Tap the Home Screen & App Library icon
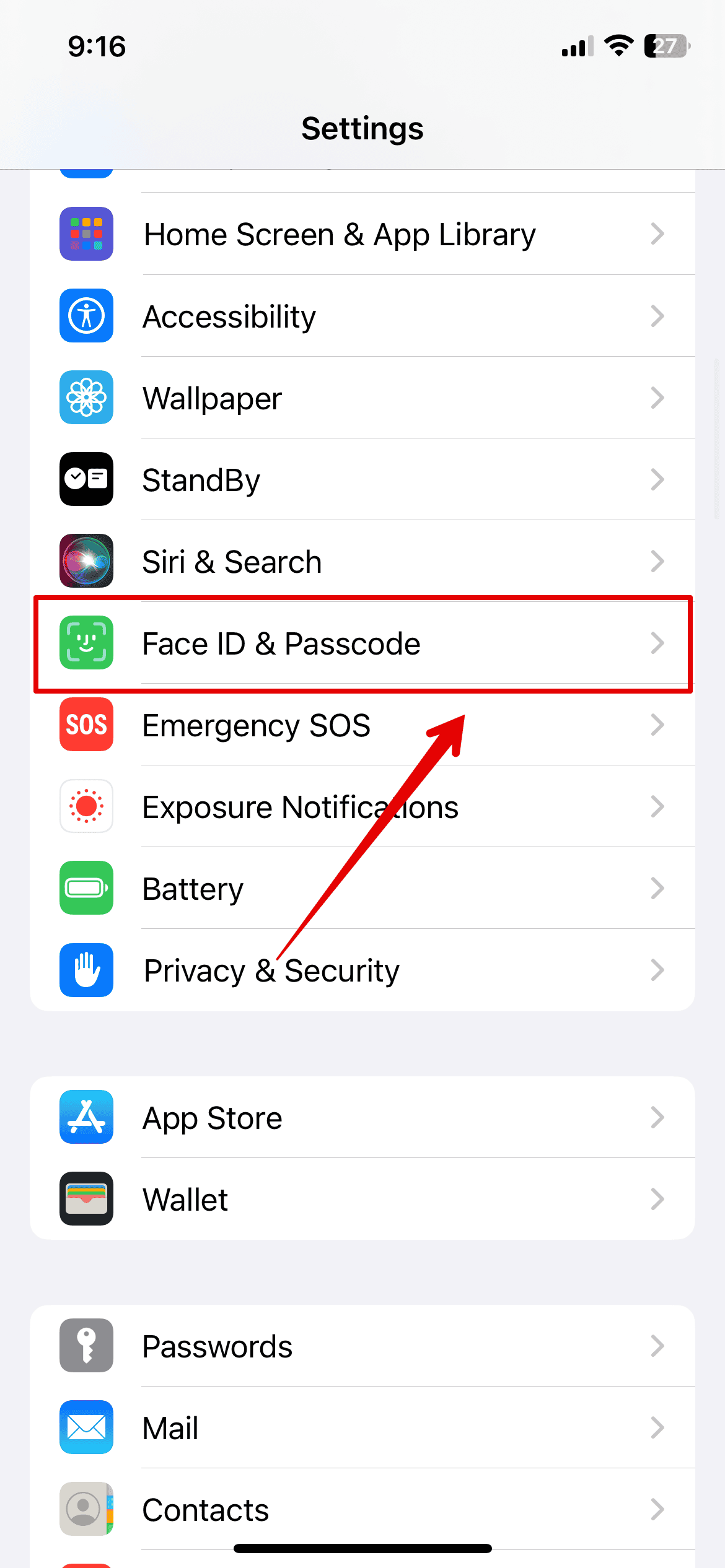 86,234
